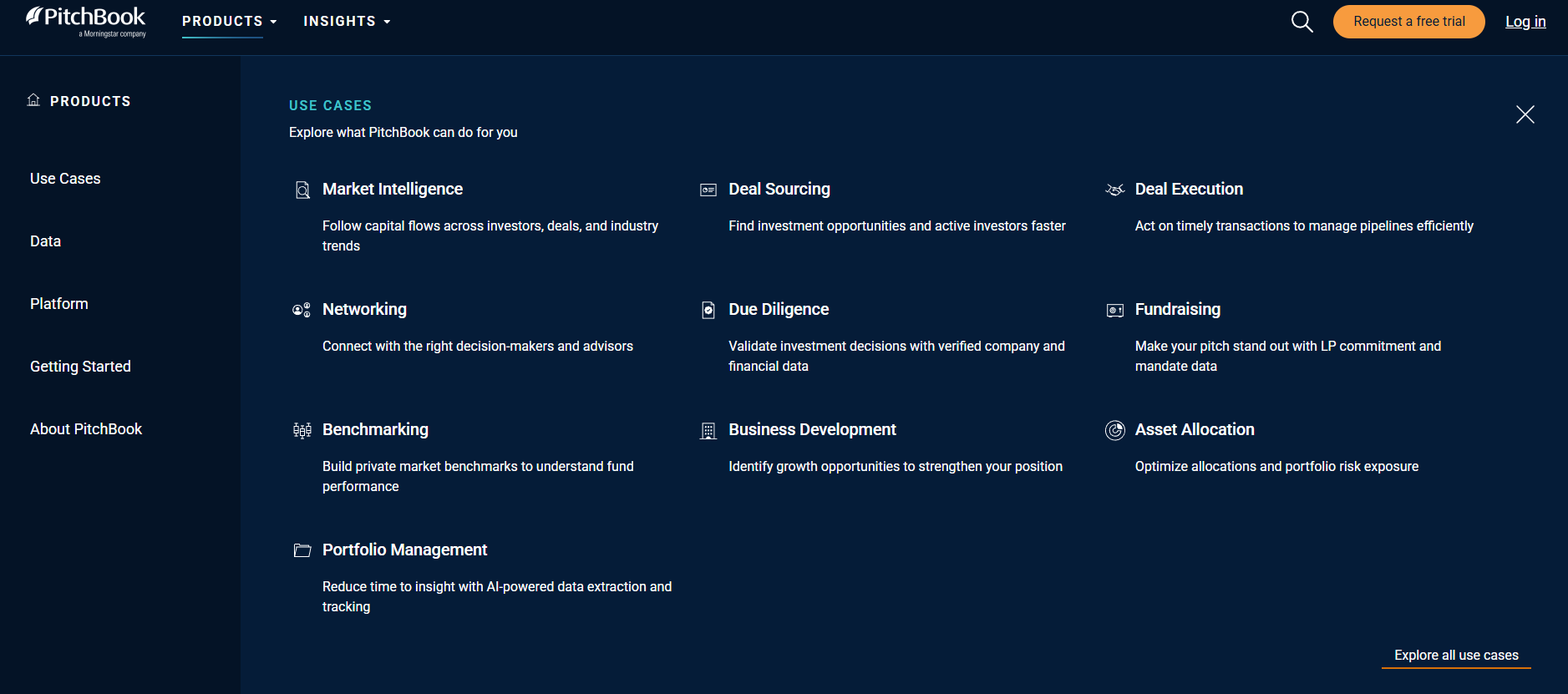Screen dimensions: 1568x694
Task: Open the Deal Sourcing use case
Action: 779,190
